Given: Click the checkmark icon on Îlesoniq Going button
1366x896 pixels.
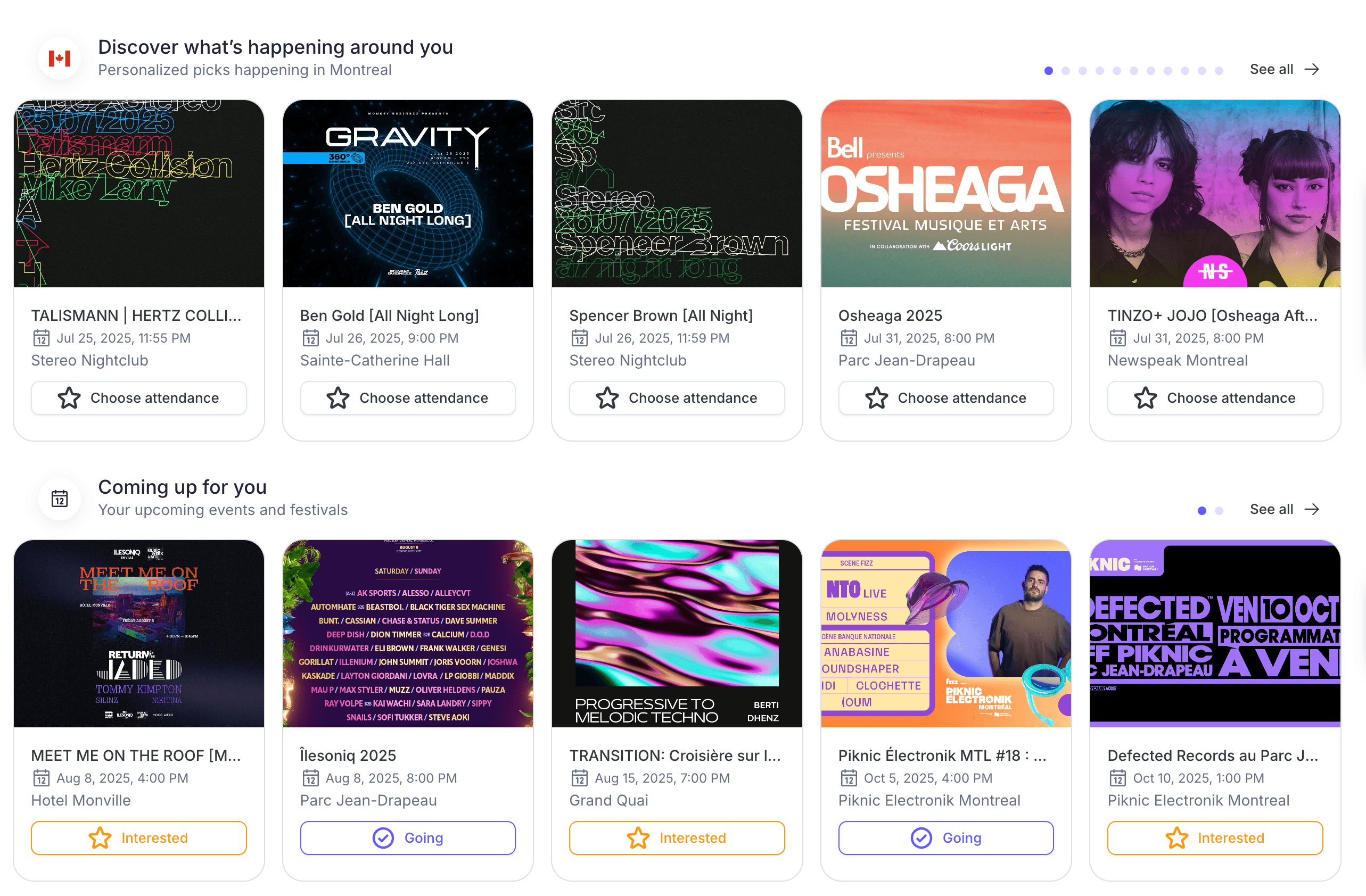Looking at the screenshot, I should click(x=383, y=837).
